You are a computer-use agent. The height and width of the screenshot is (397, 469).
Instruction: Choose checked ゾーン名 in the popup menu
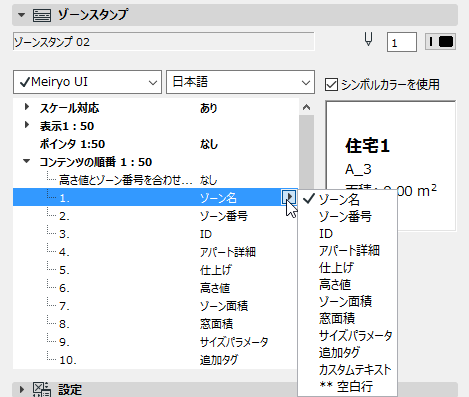coord(347,199)
